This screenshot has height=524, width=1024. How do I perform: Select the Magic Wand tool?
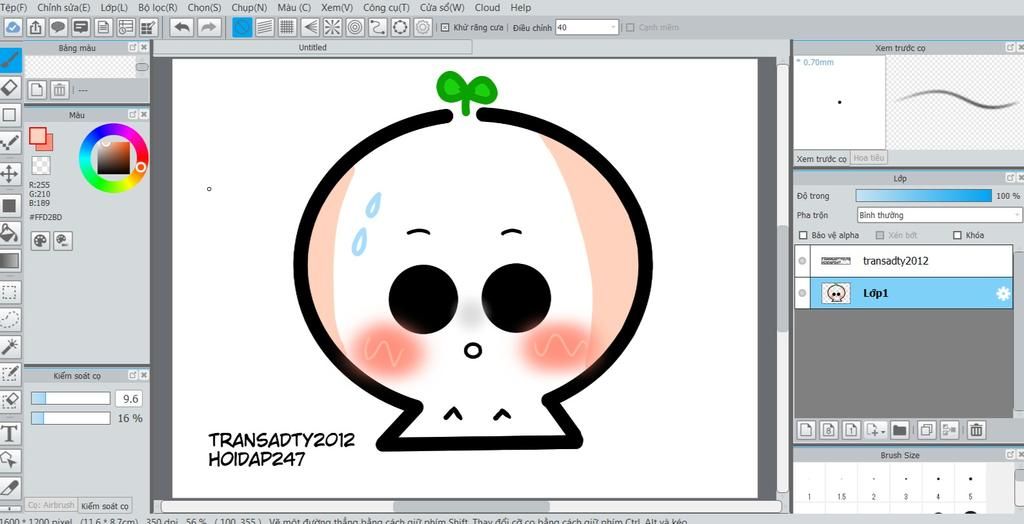click(x=10, y=347)
